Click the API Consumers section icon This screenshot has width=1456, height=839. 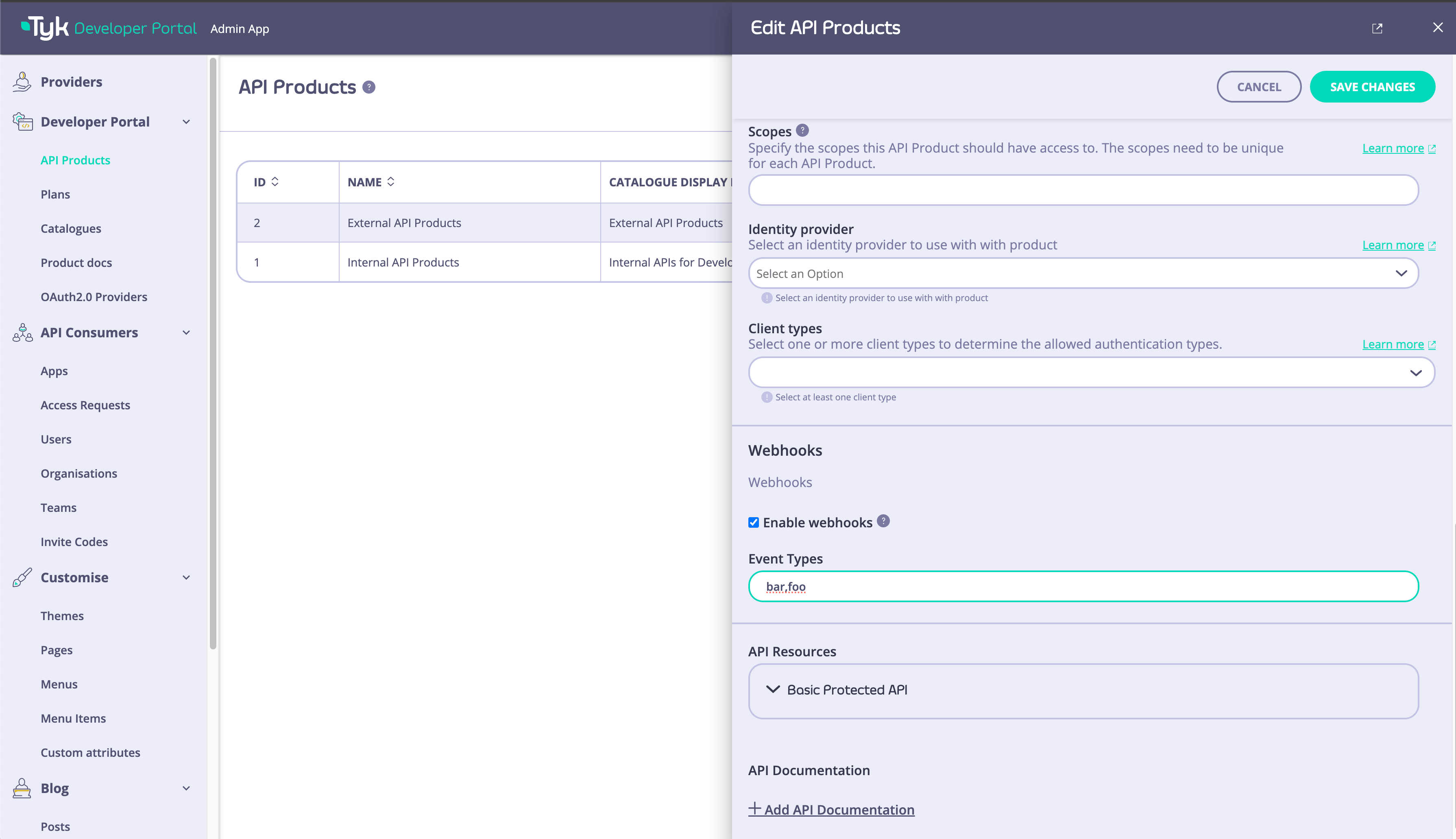22,332
